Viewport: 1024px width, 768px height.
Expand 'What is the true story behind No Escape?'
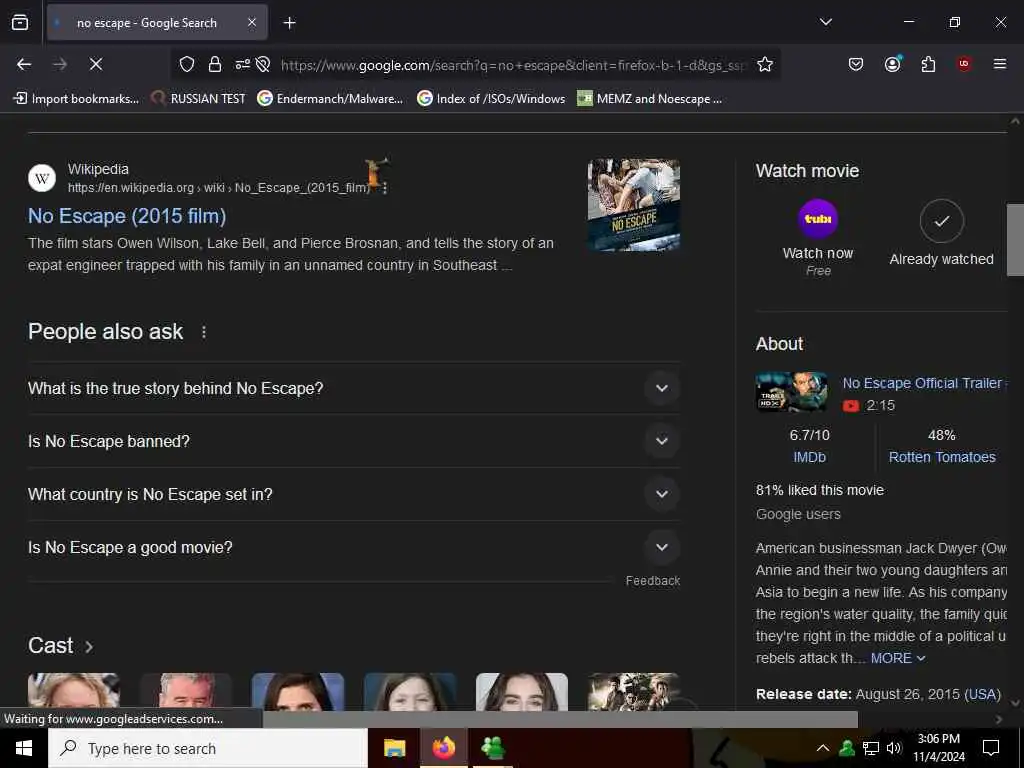[x=353, y=388]
